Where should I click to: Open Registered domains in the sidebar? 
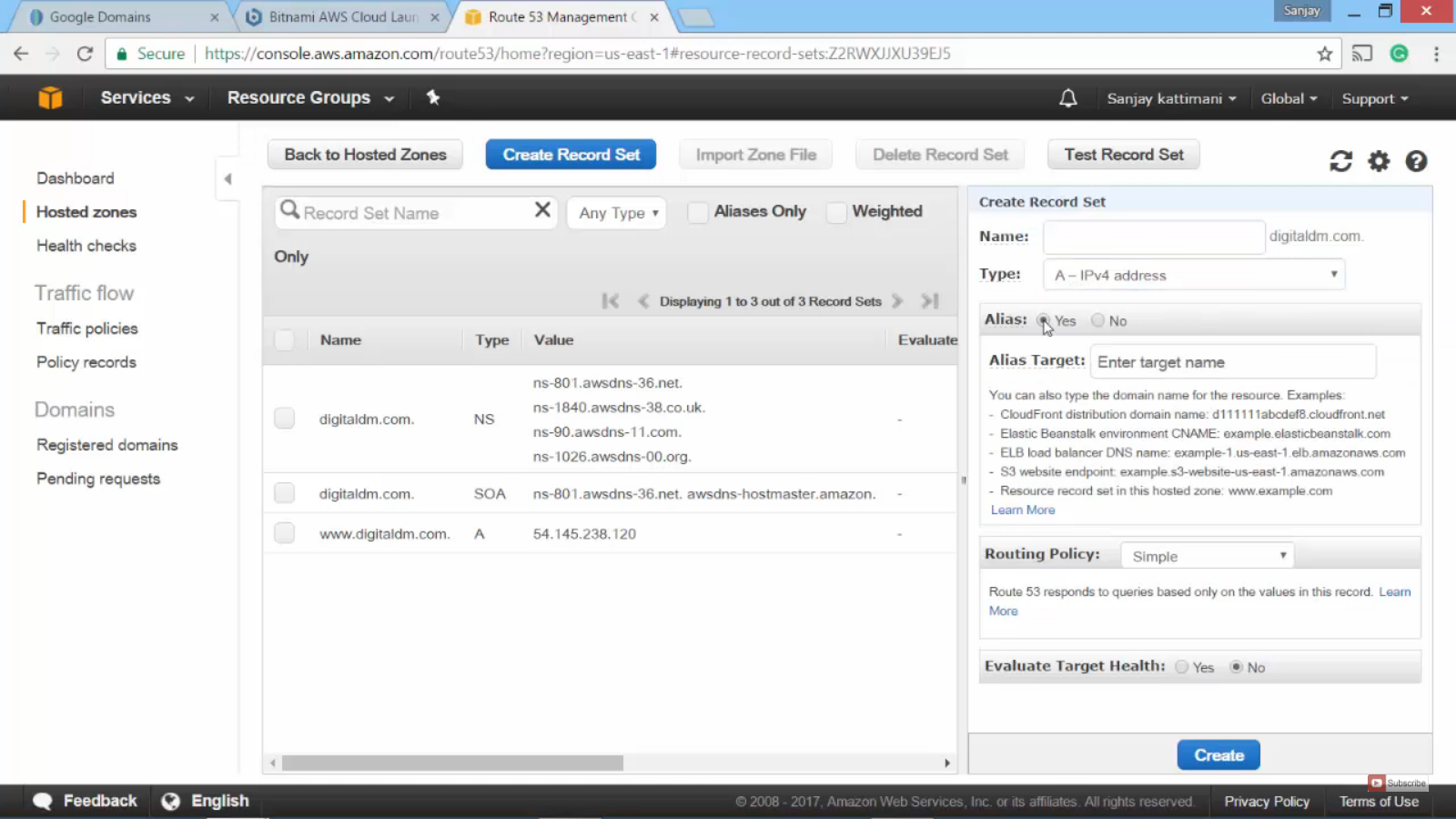pos(107,445)
